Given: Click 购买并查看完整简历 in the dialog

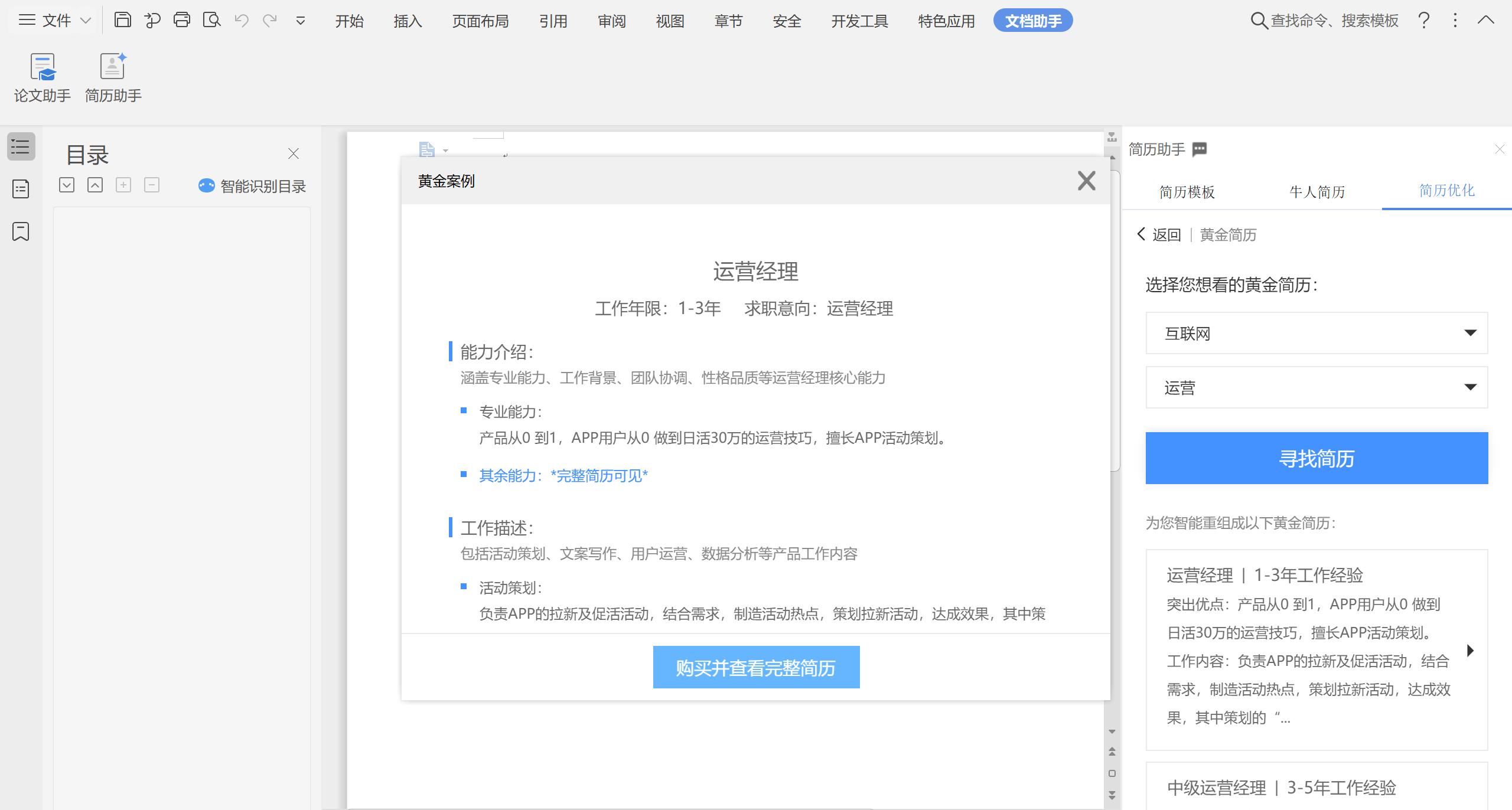Looking at the screenshot, I should [x=755, y=667].
